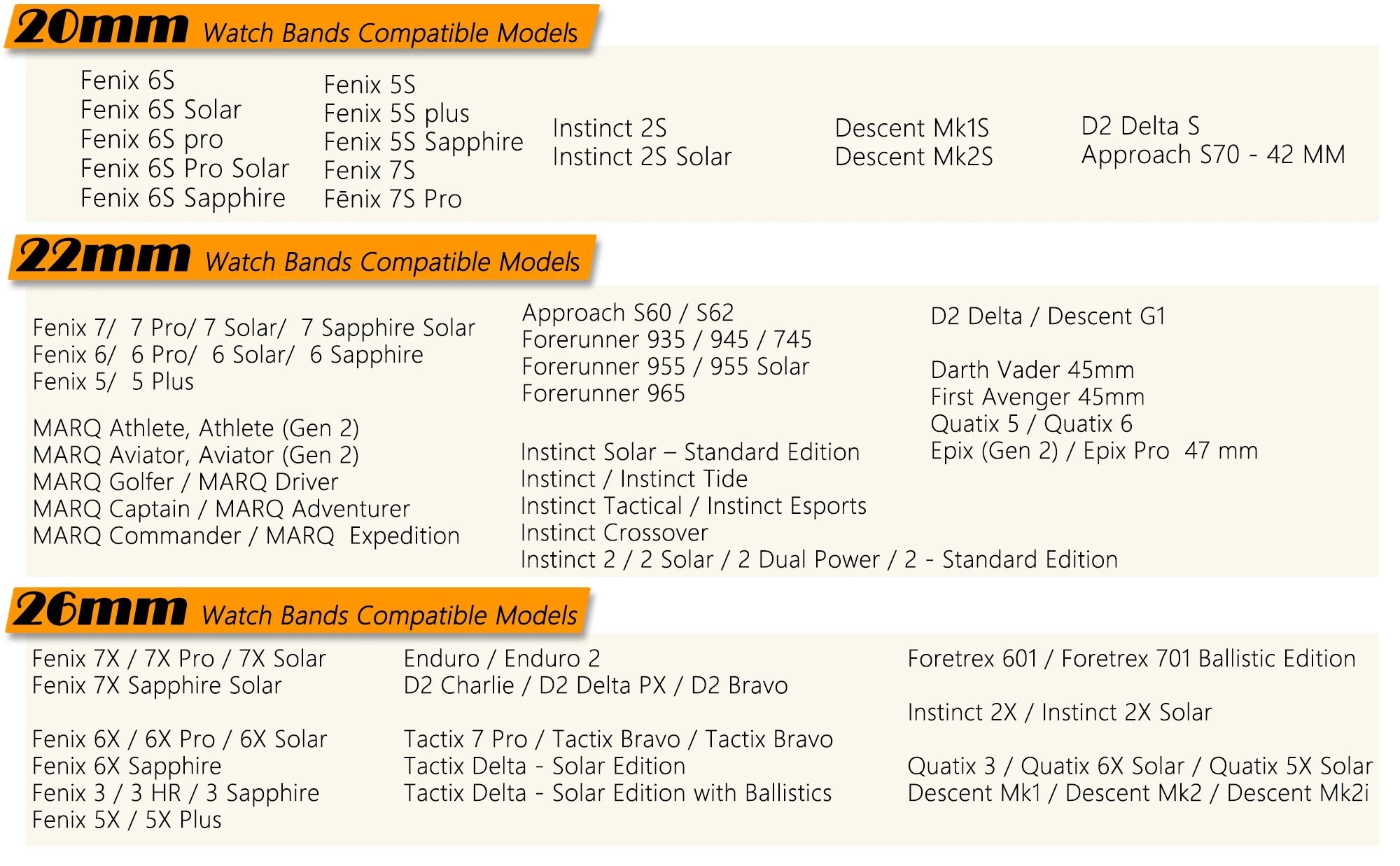This screenshot has width=1400, height=866.
Task: Click the Fenix 6S Solar text
Action: click(161, 110)
